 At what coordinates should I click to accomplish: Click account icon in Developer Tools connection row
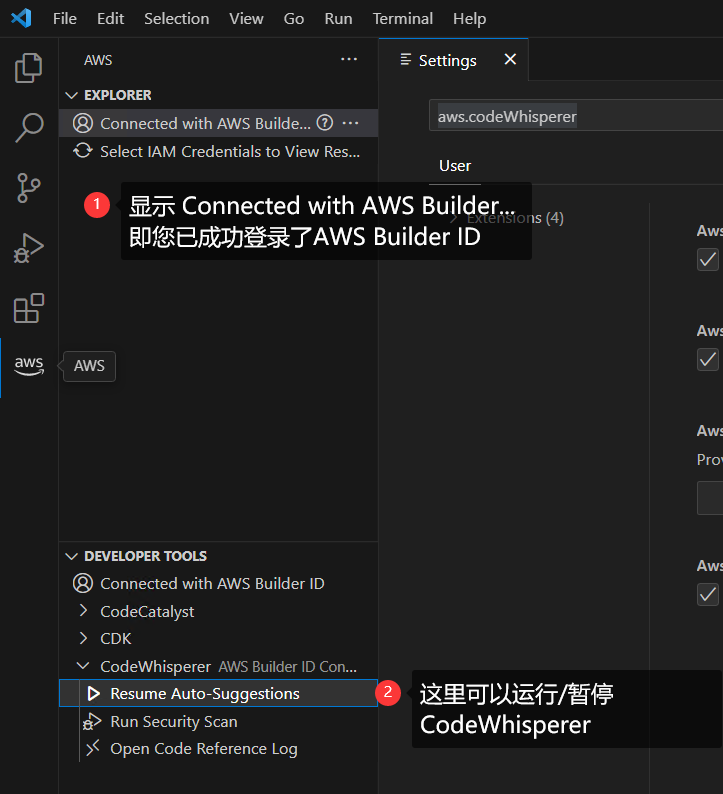tap(83, 583)
